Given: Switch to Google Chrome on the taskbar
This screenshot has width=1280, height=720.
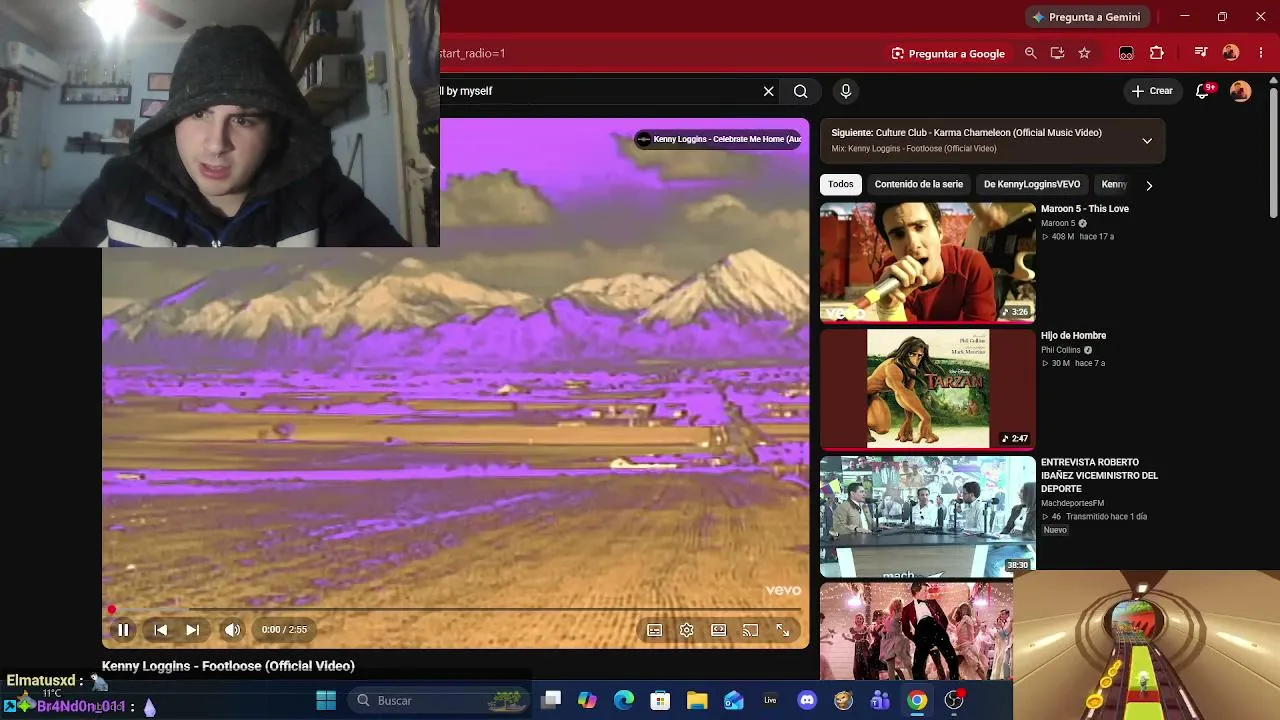Looking at the screenshot, I should [x=917, y=700].
